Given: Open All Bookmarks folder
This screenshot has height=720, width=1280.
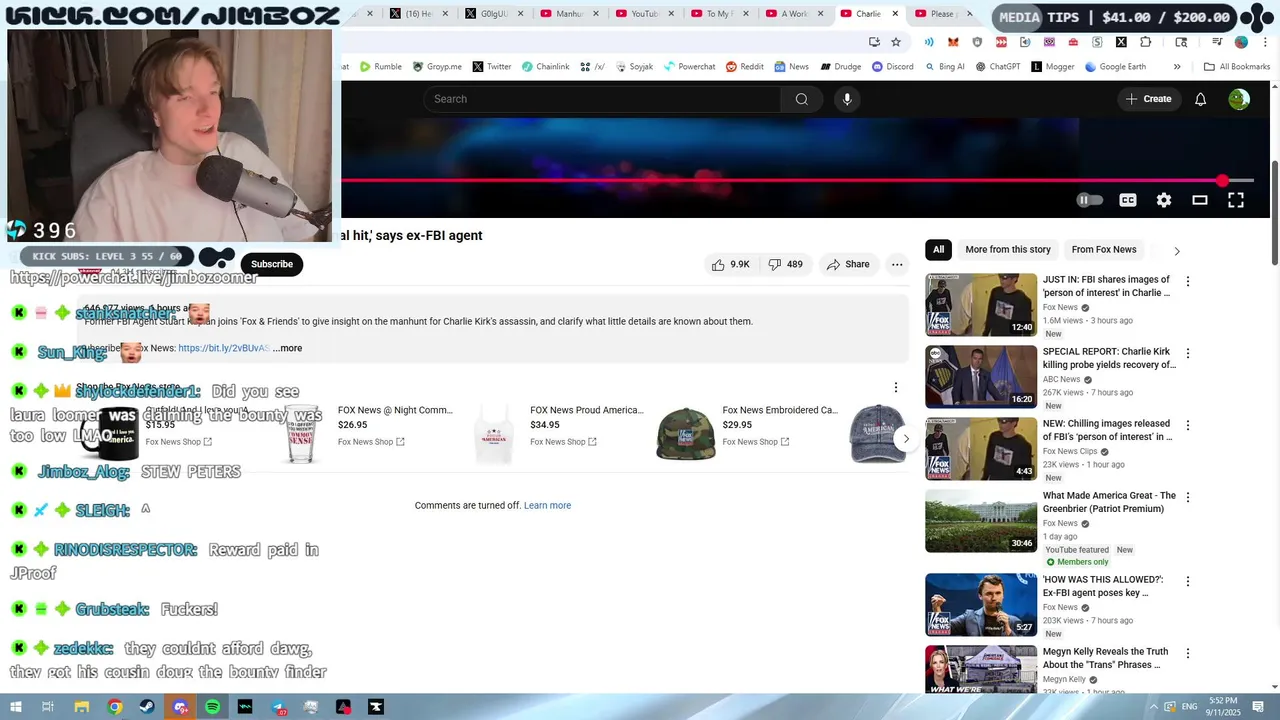Looking at the screenshot, I should [x=1237, y=67].
